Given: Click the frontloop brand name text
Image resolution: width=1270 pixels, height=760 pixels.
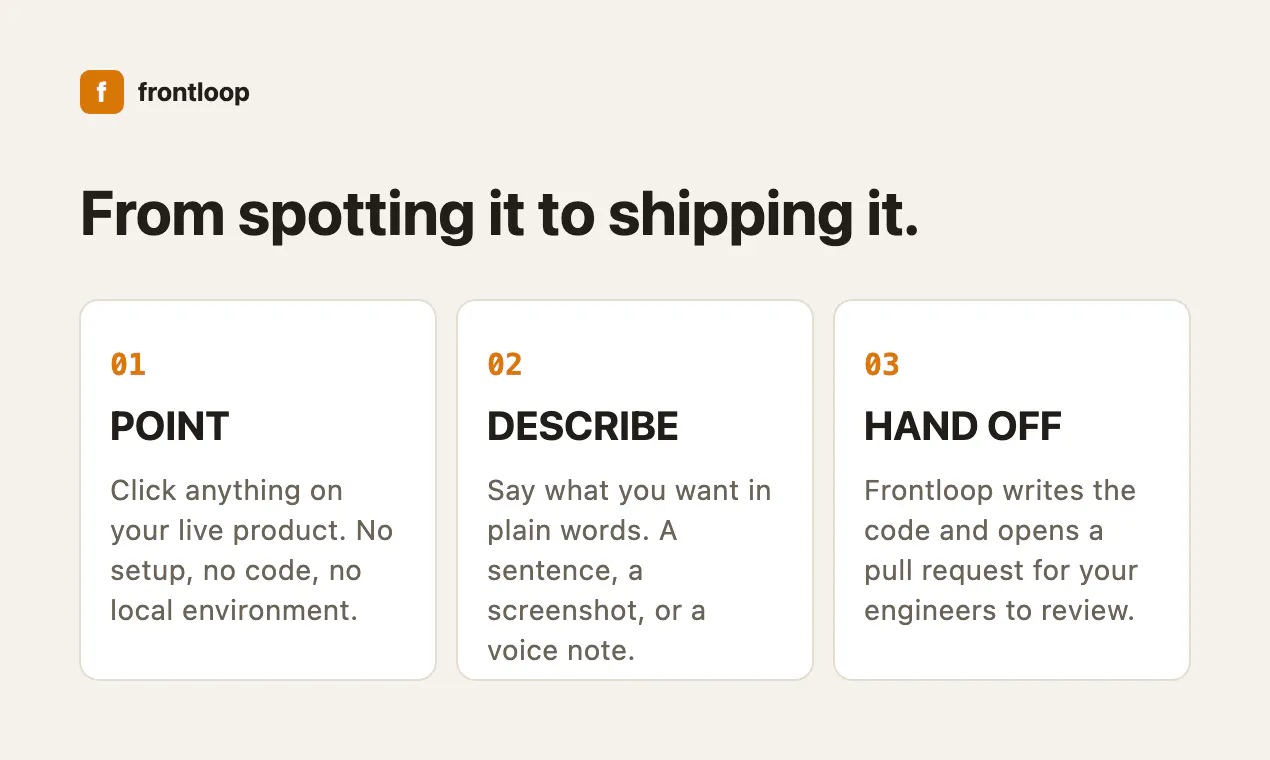Looking at the screenshot, I should (193, 93).
